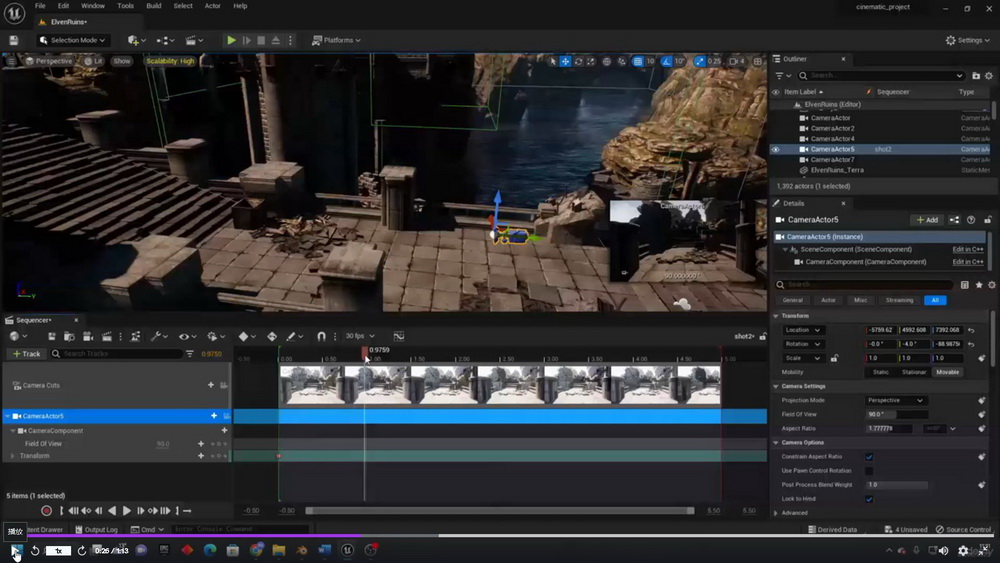Collapse the CameraComponent track
Viewport: 1000px width, 563px height.
[x=13, y=431]
